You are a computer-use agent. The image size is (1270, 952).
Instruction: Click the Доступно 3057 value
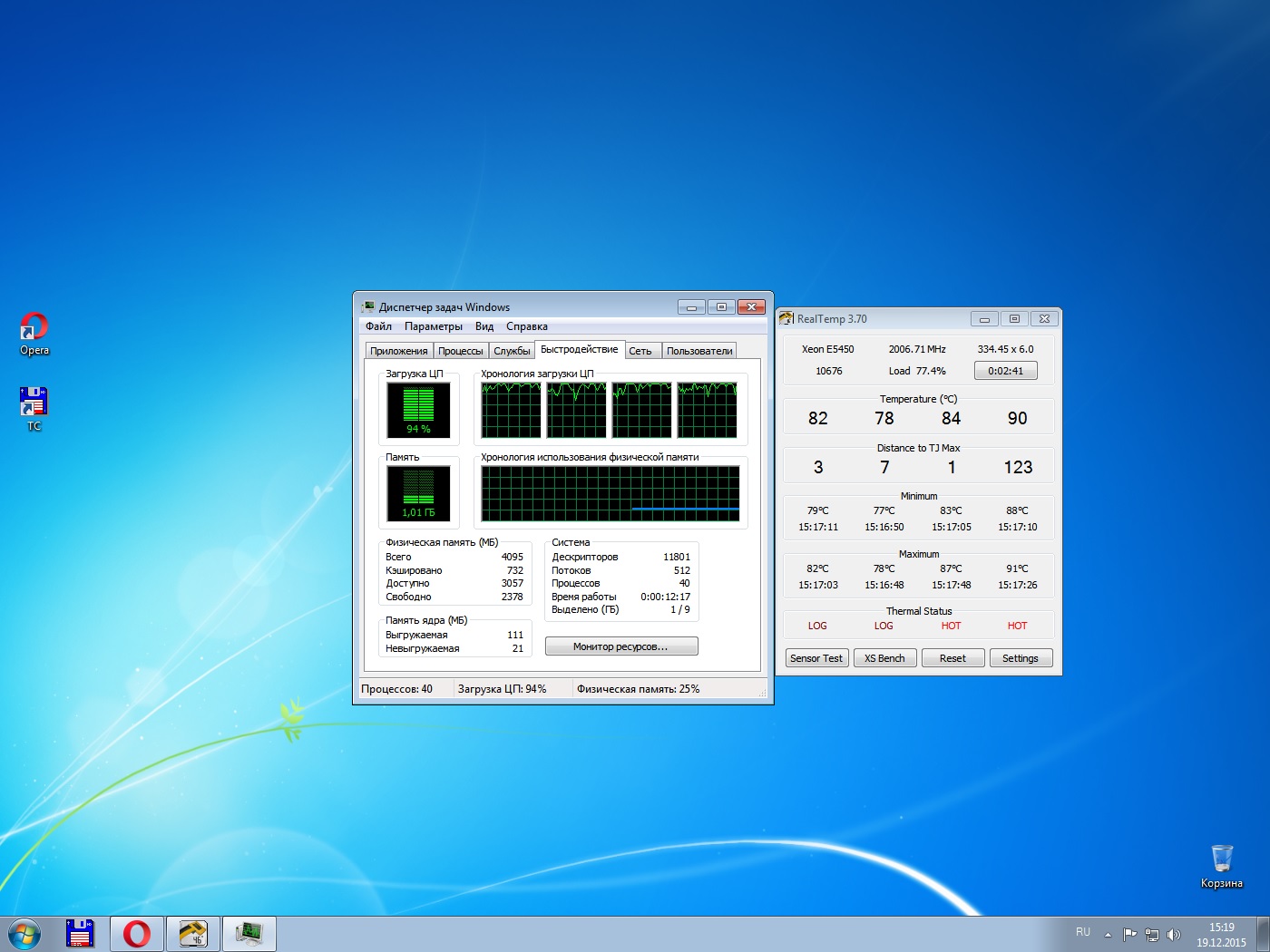[x=513, y=583]
